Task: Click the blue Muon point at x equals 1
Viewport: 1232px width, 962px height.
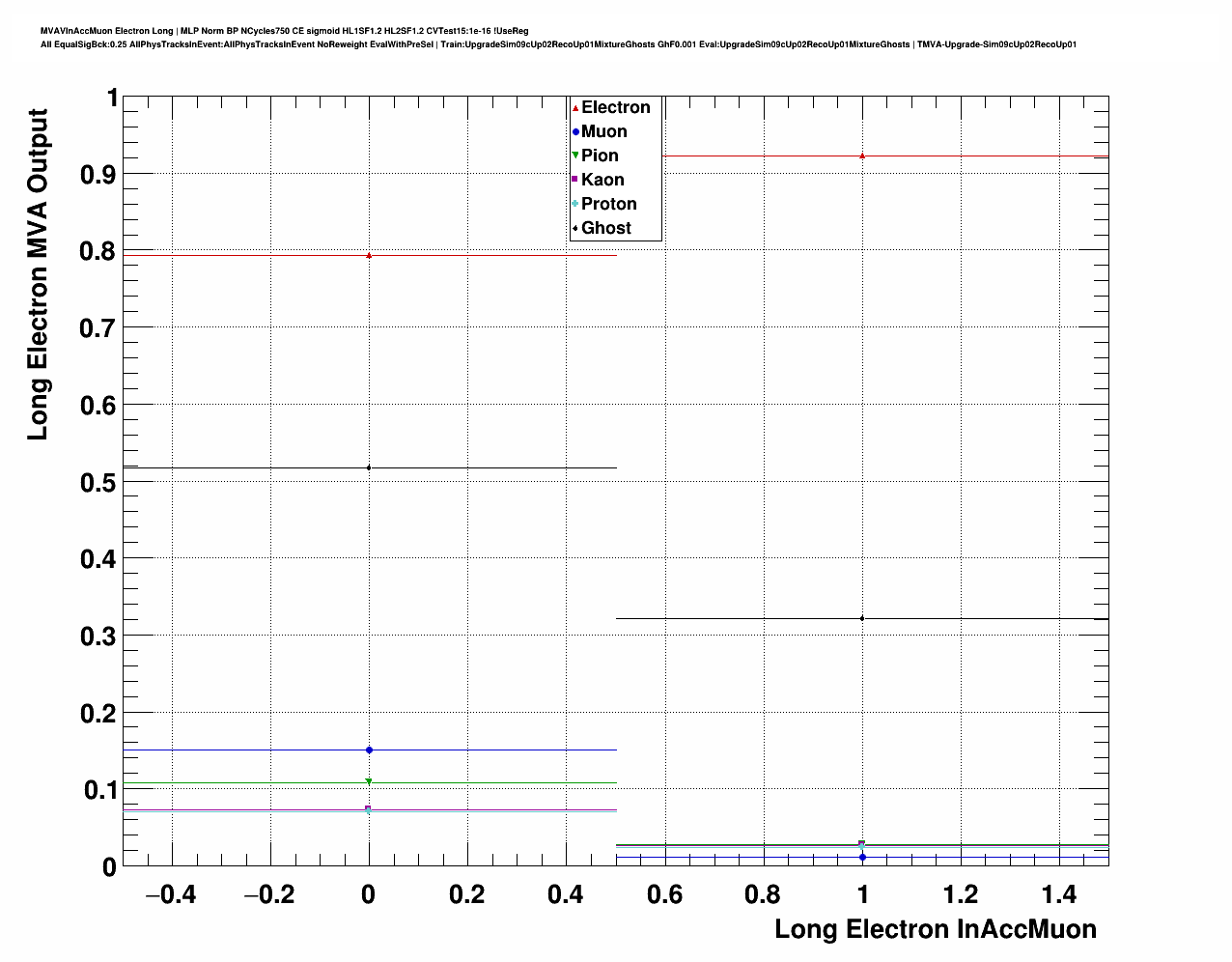Action: click(862, 857)
